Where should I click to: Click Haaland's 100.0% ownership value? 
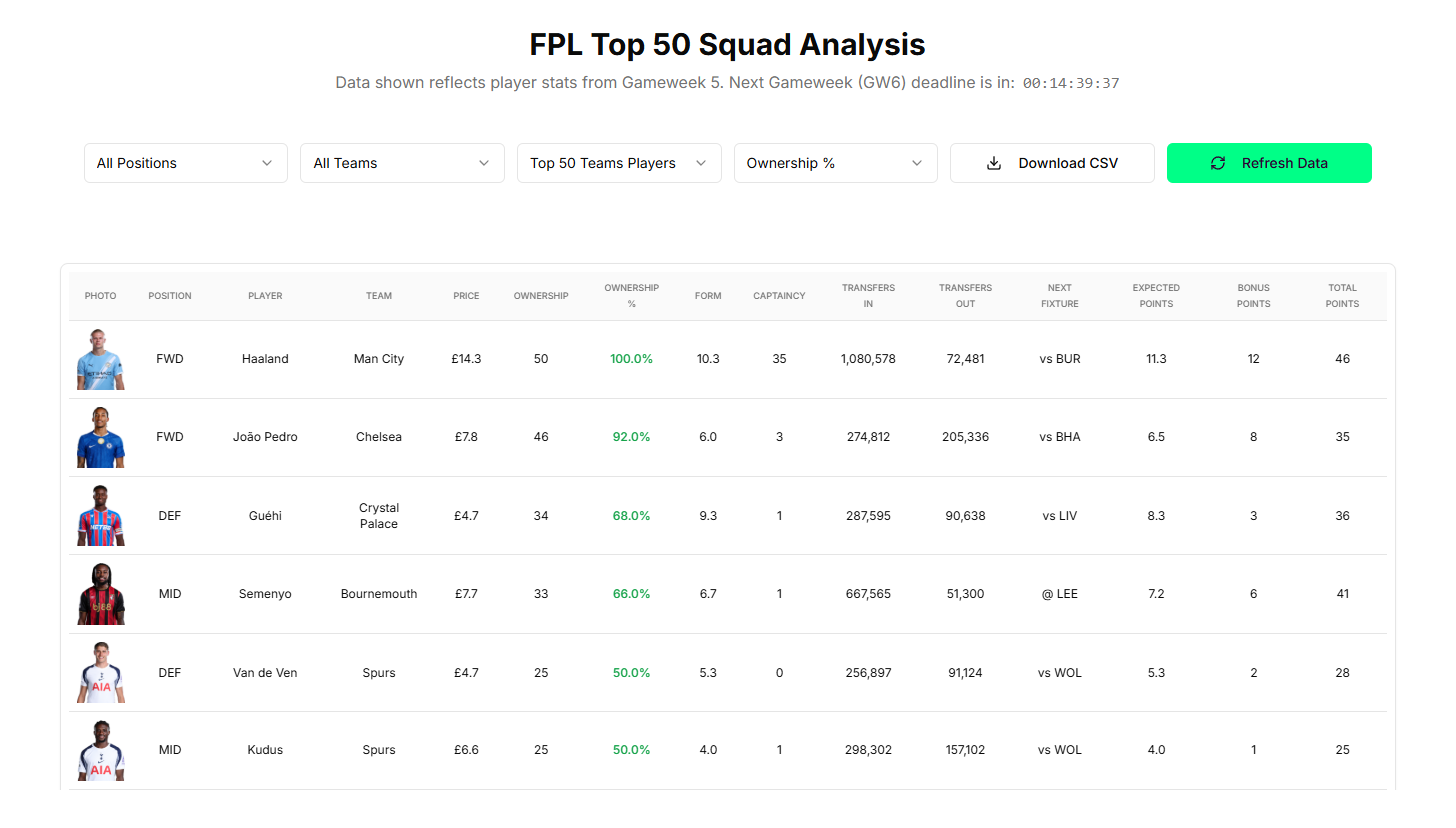click(x=631, y=358)
